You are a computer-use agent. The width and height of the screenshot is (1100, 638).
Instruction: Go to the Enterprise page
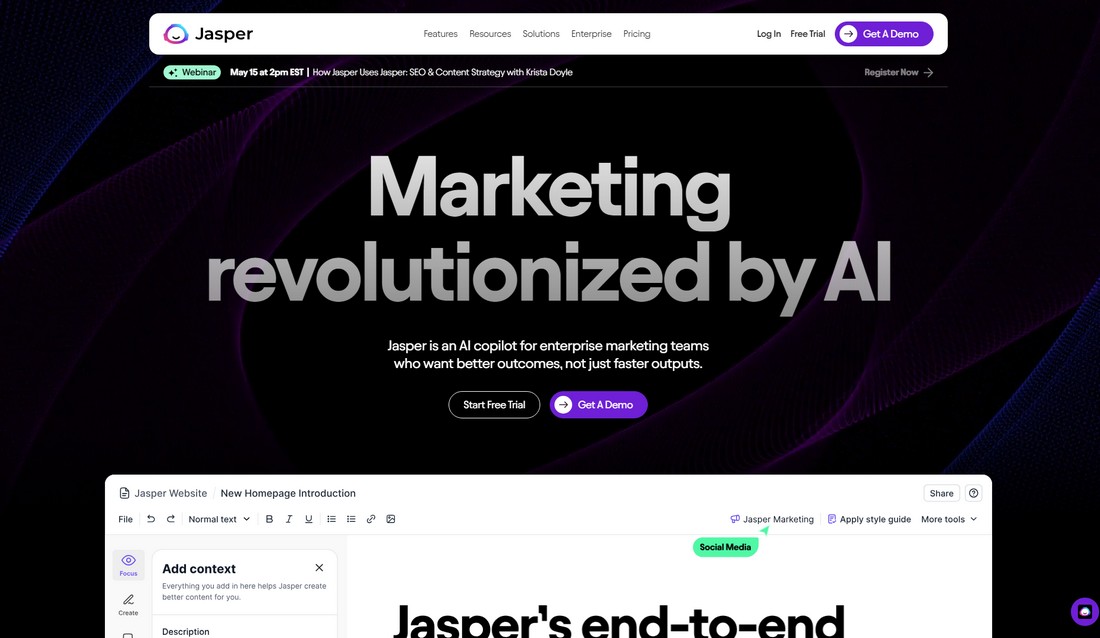pos(591,34)
